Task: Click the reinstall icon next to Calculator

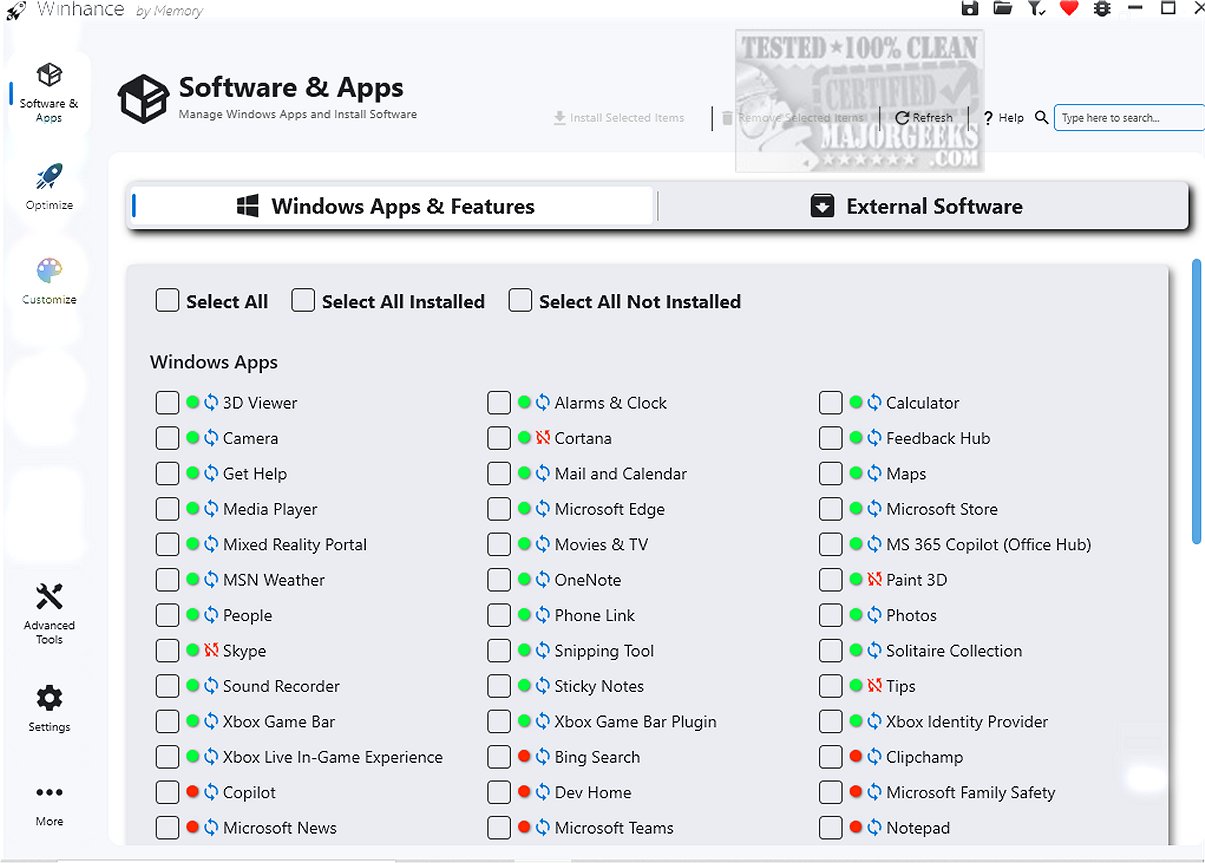Action: (x=874, y=403)
